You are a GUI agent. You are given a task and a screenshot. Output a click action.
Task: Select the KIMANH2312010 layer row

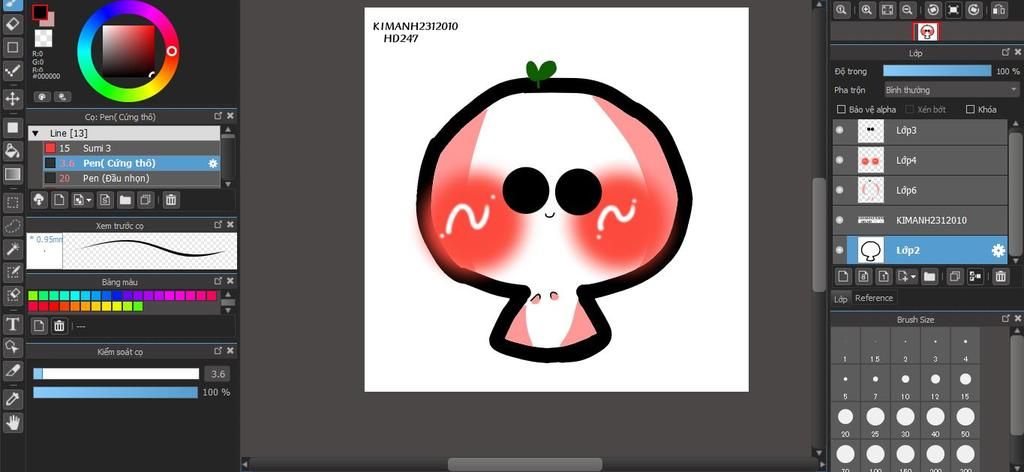pyautogui.click(x=921, y=220)
